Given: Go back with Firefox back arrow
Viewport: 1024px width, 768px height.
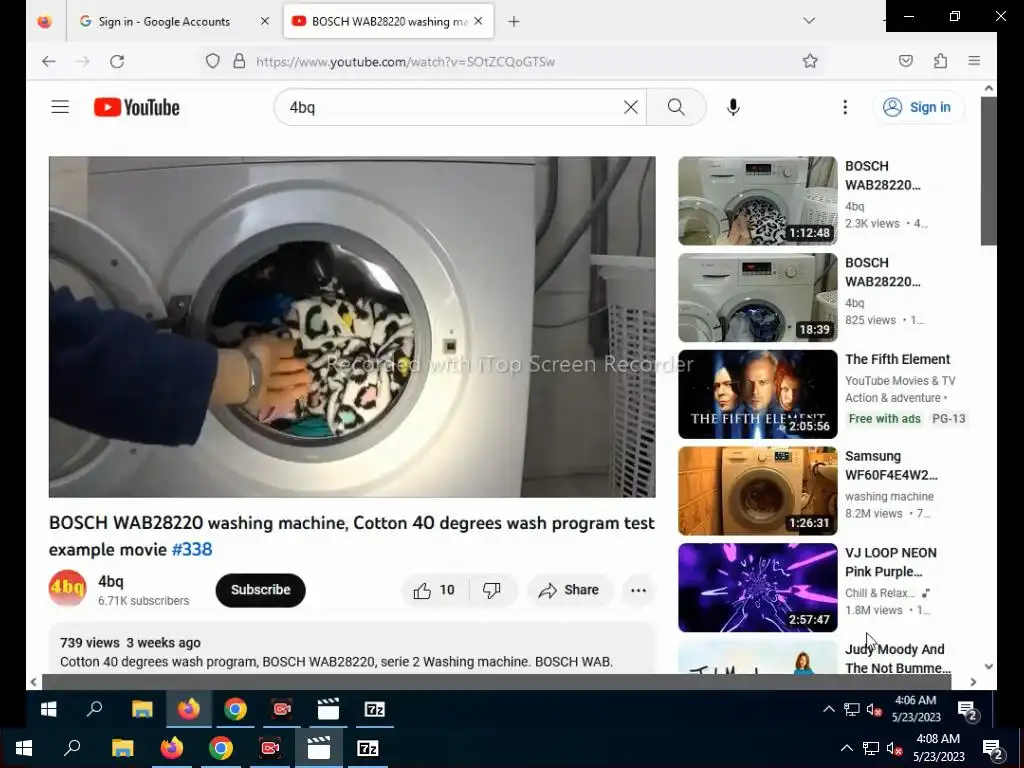Looking at the screenshot, I should pyautogui.click(x=49, y=61).
